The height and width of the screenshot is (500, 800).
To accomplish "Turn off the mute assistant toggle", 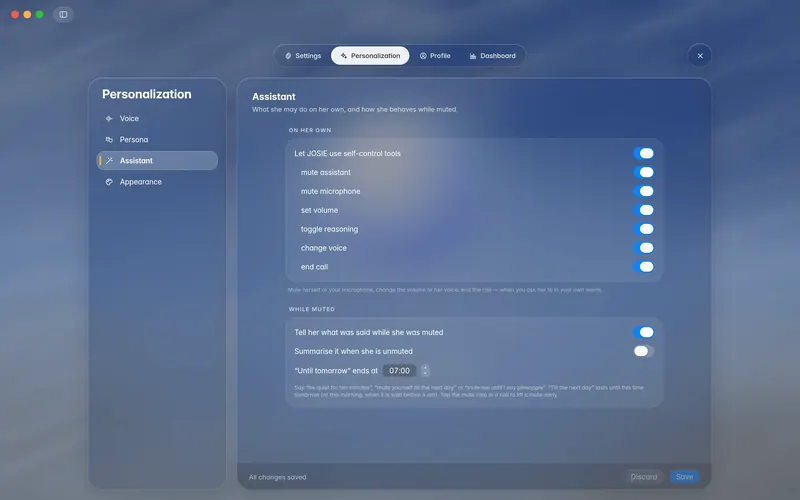I will click(x=644, y=172).
